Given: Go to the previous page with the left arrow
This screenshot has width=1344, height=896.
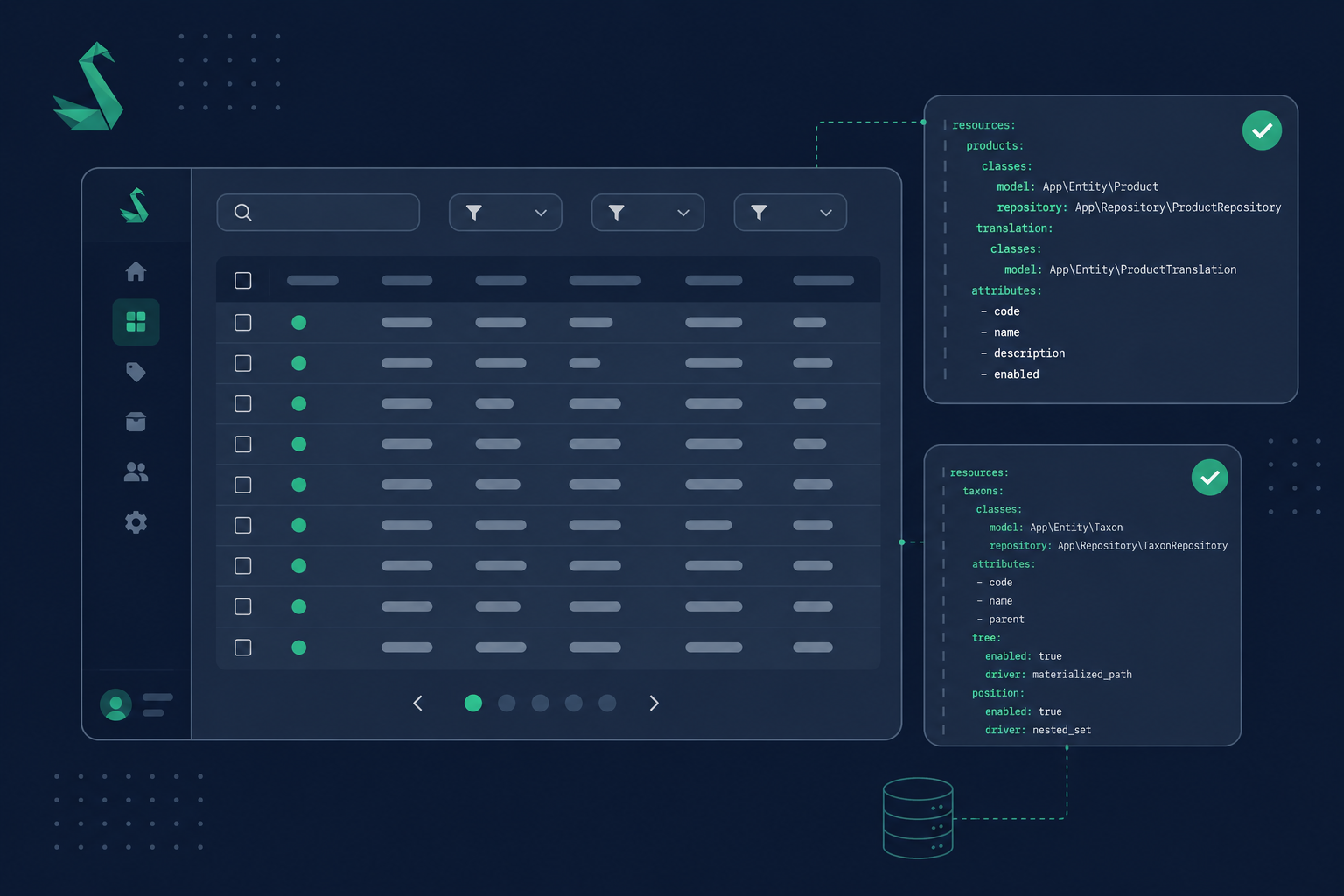Looking at the screenshot, I should 417,703.
